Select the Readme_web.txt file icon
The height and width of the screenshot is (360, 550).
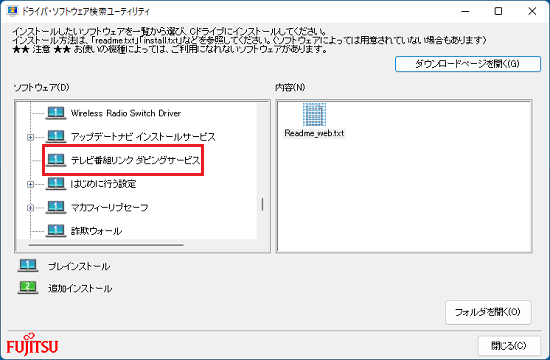314,114
